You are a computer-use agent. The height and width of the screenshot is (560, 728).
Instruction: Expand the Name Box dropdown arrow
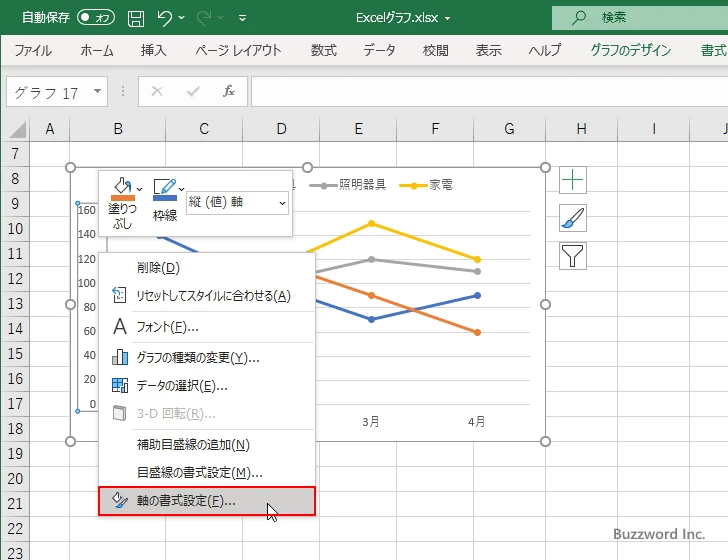pos(98,91)
